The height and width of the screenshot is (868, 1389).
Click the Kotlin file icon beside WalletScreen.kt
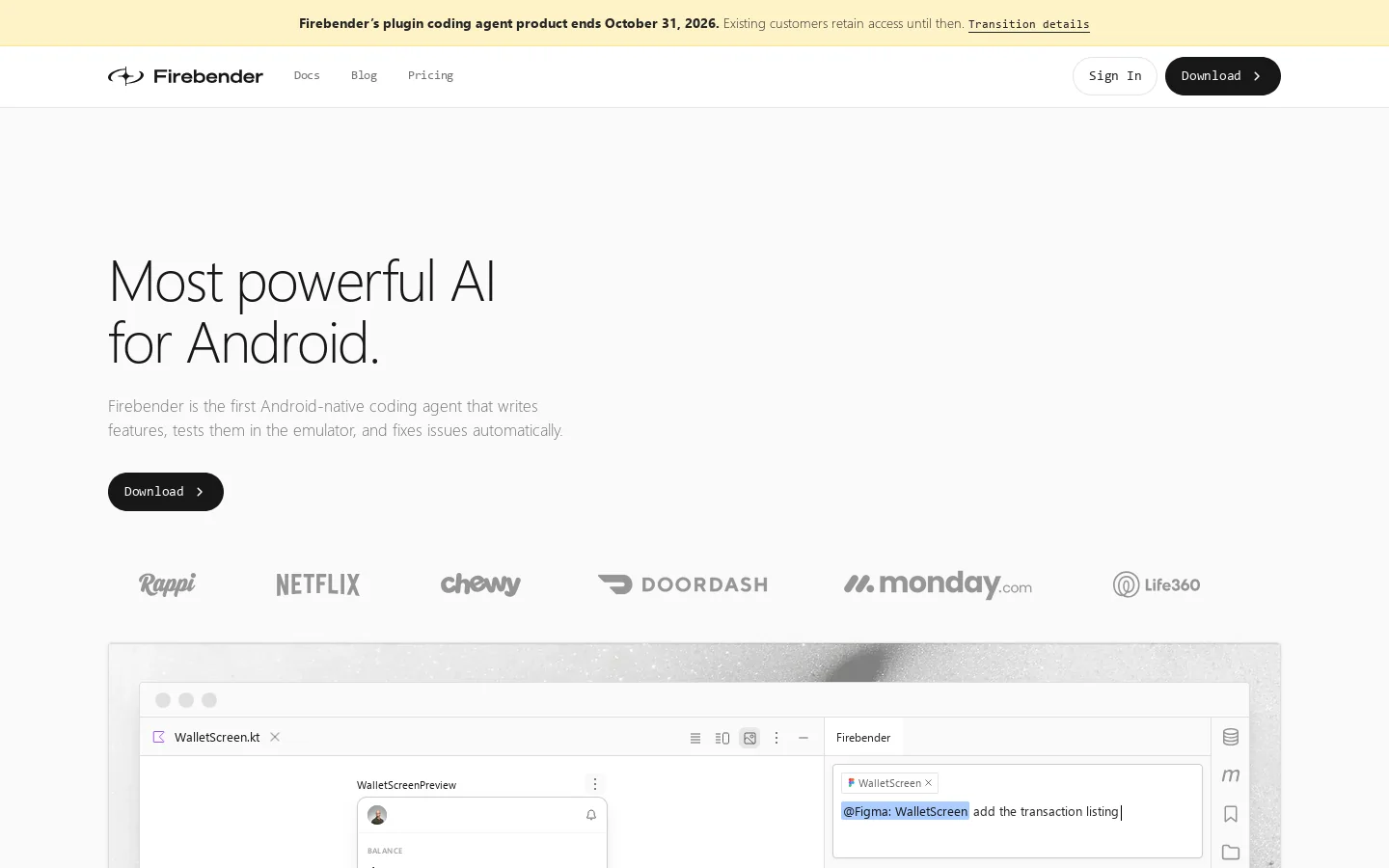pos(159,737)
